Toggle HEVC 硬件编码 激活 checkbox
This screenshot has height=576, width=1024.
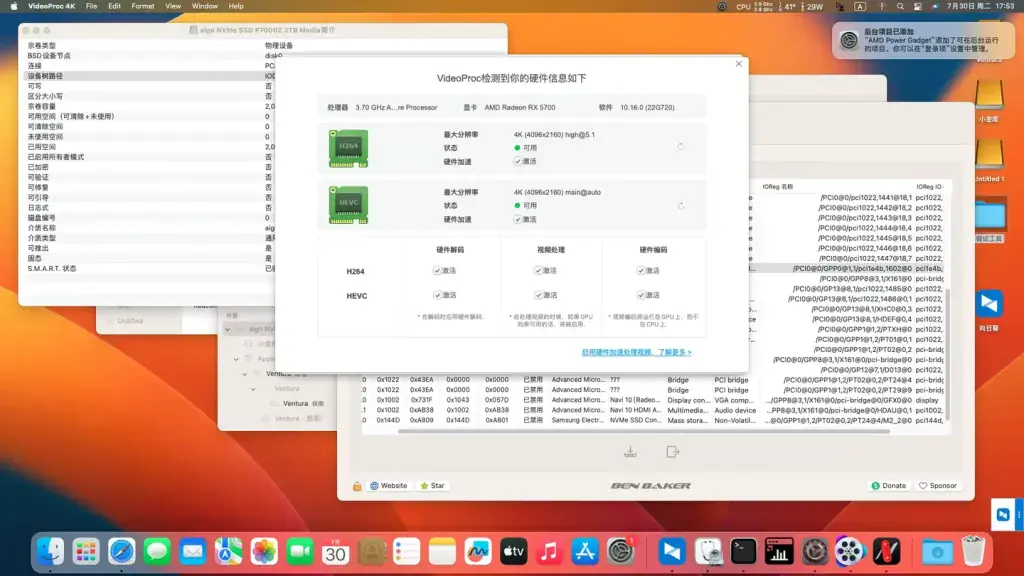[x=641, y=295]
